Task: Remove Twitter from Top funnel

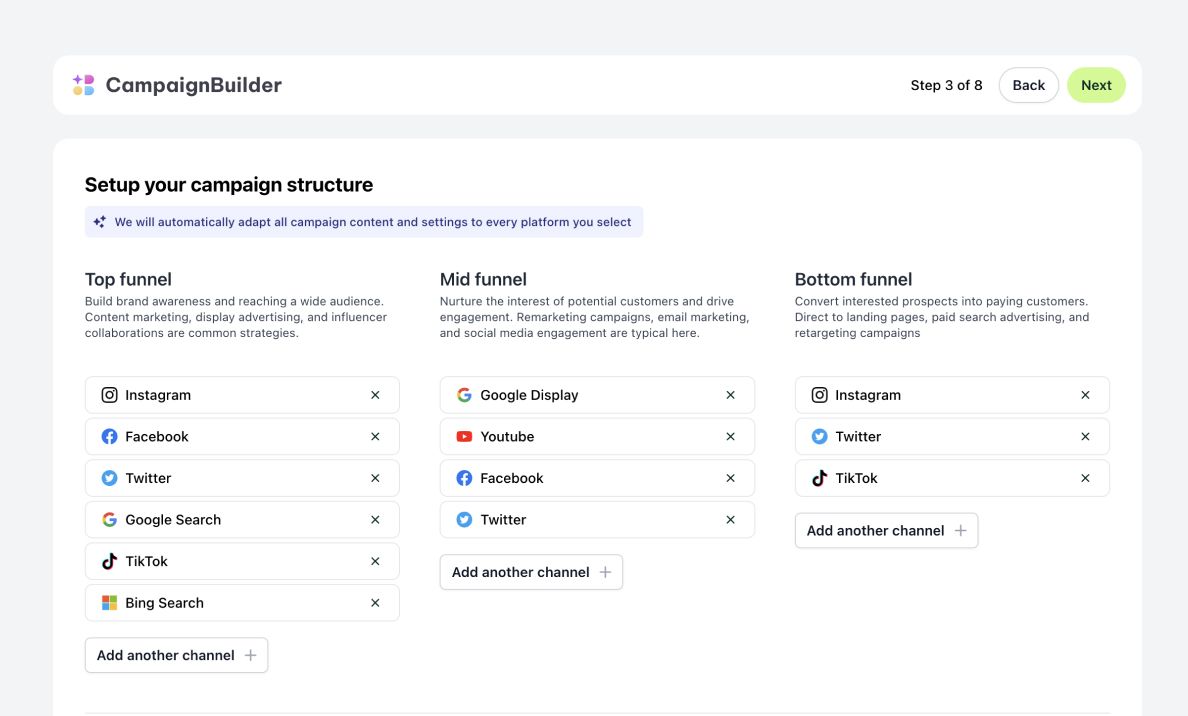Action: pyautogui.click(x=375, y=478)
